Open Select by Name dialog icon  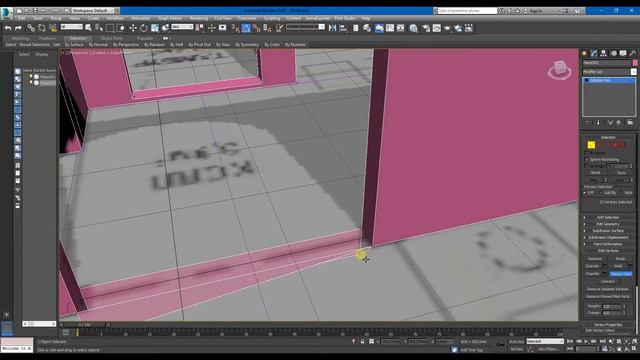[99, 28]
